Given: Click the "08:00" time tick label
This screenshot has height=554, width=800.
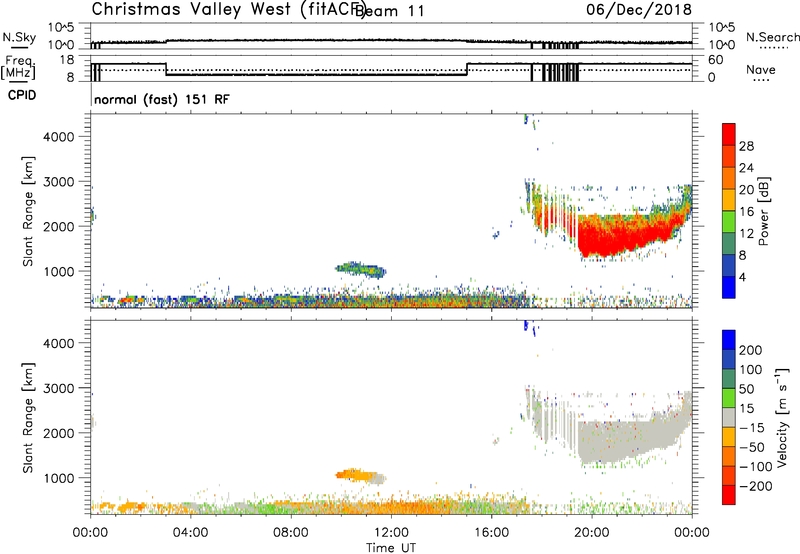Looking at the screenshot, I should click(291, 533).
